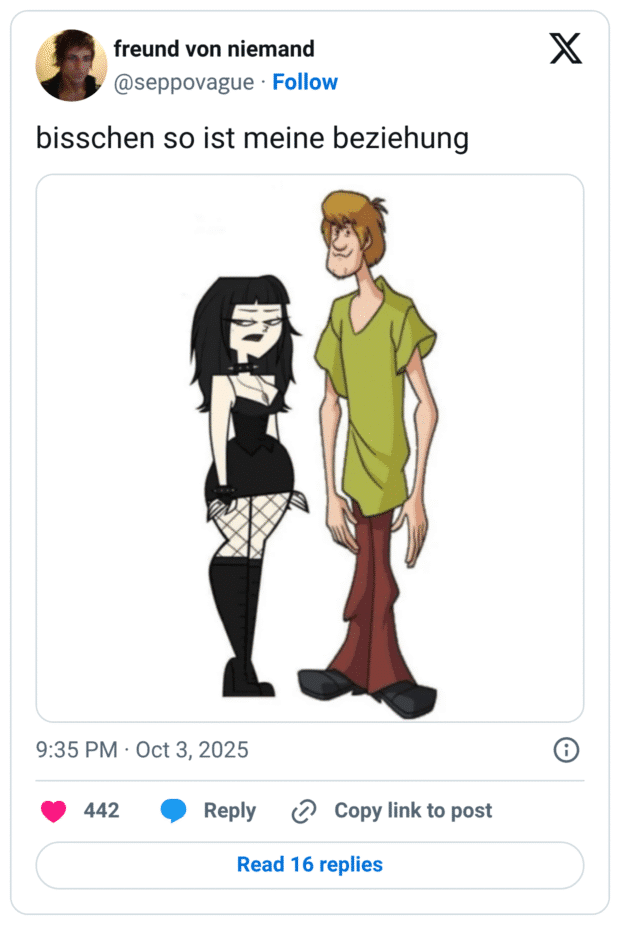Like the post with the heart icon

(53, 811)
